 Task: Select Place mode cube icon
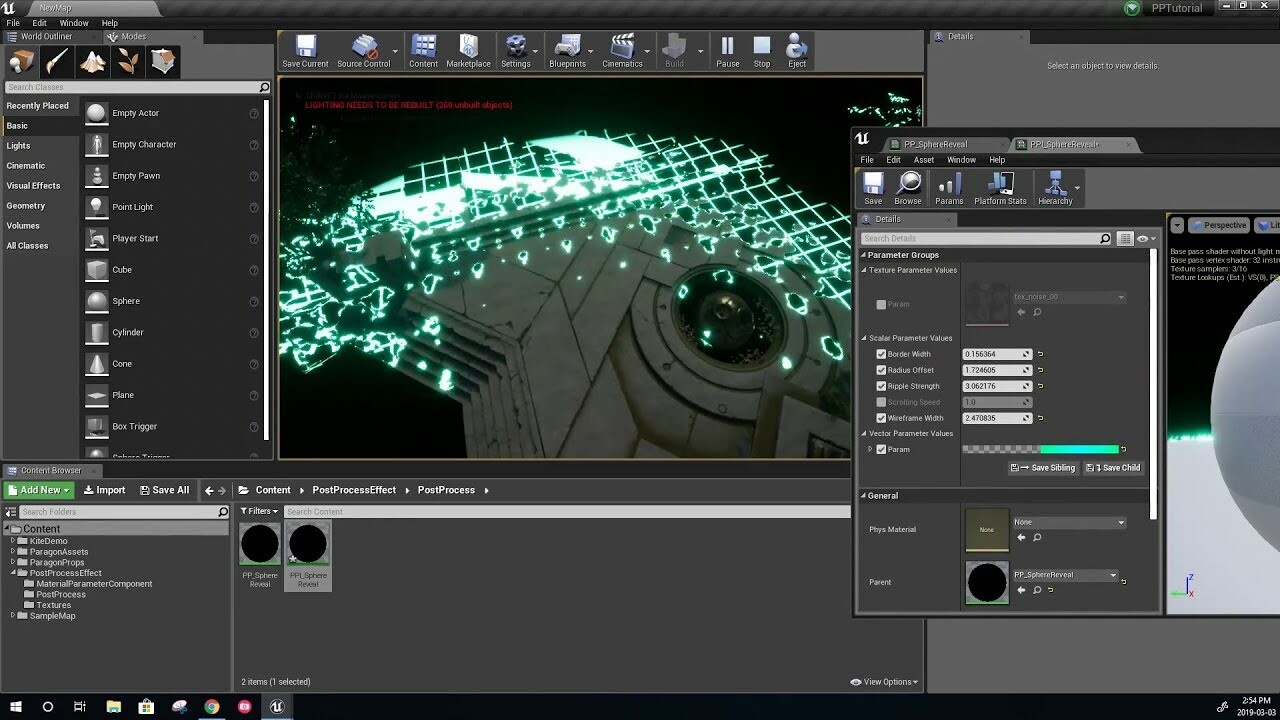21,62
